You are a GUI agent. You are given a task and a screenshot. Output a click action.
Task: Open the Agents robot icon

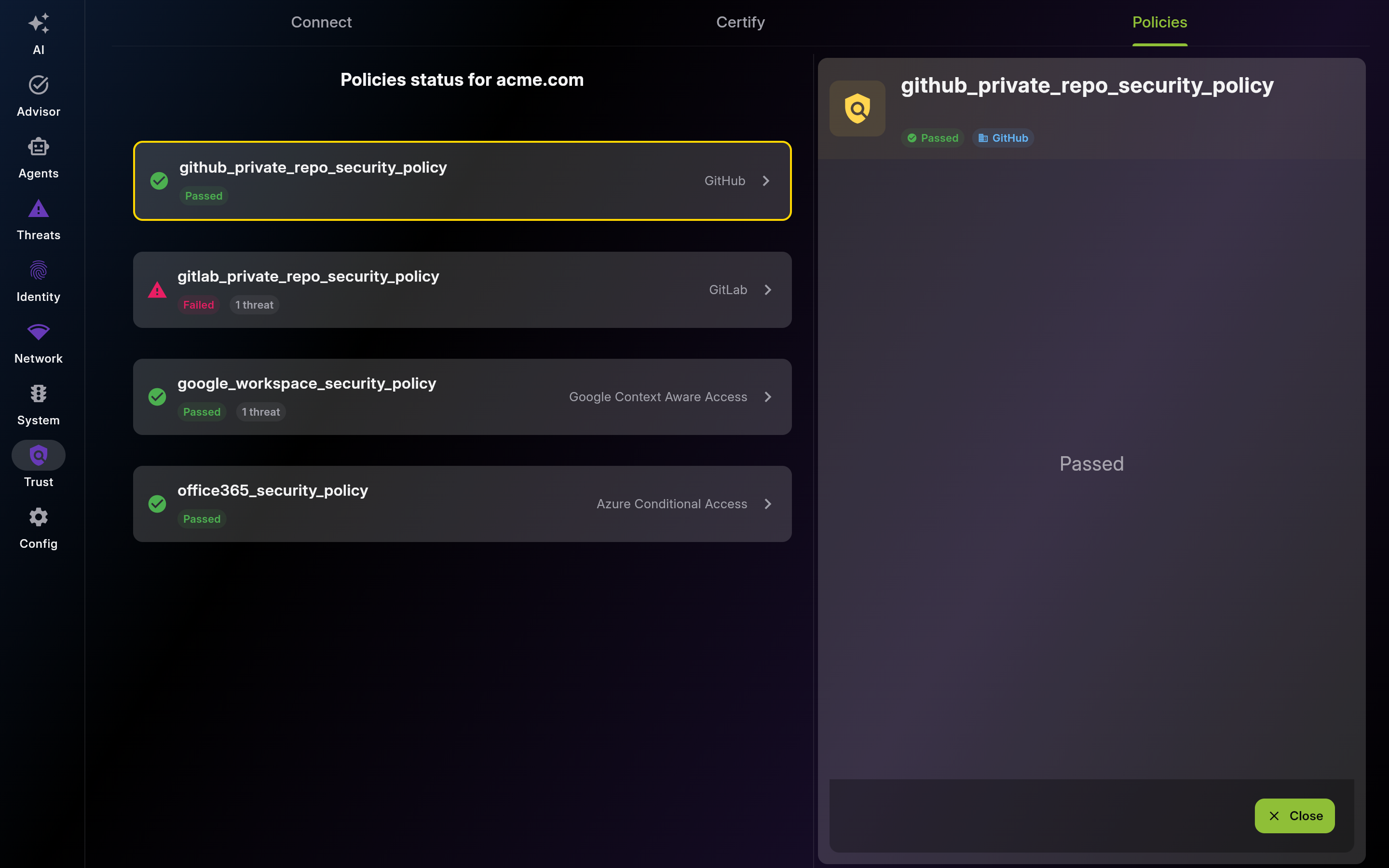click(x=39, y=147)
